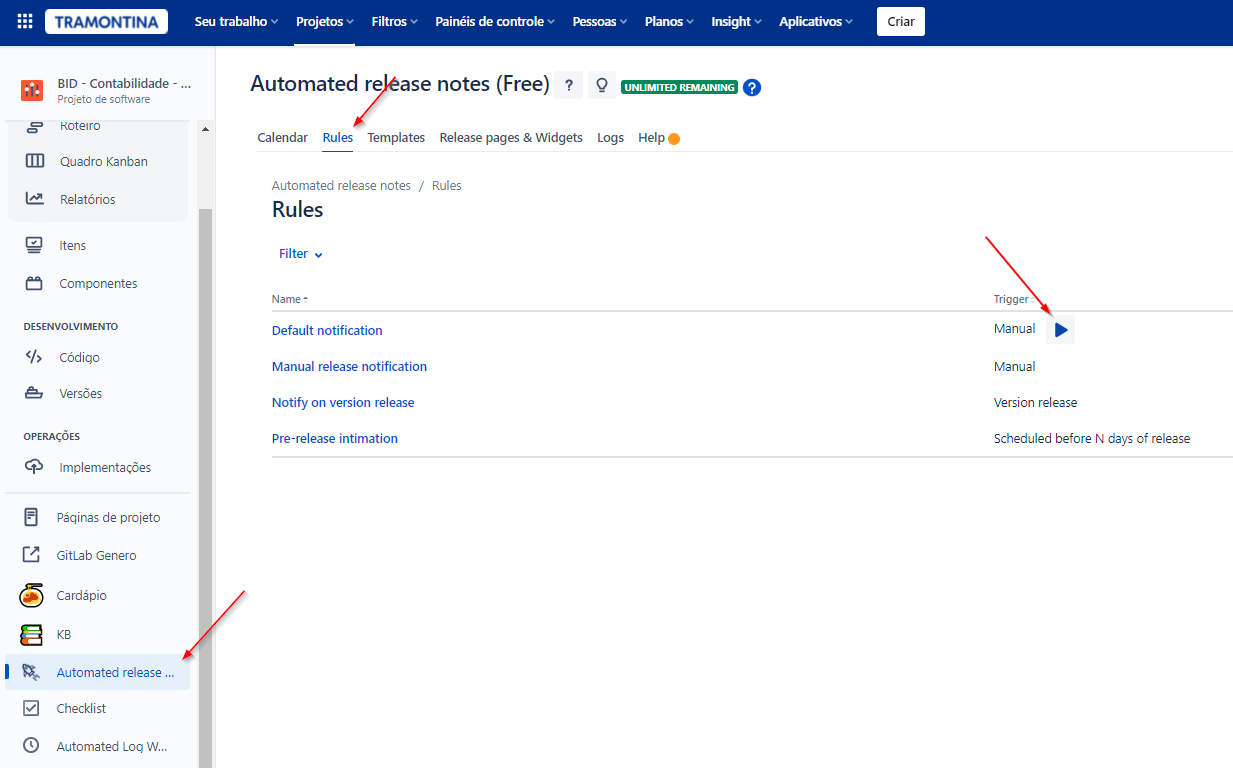Expand the Projetos menu
The image size is (1233, 768).
coord(325,21)
